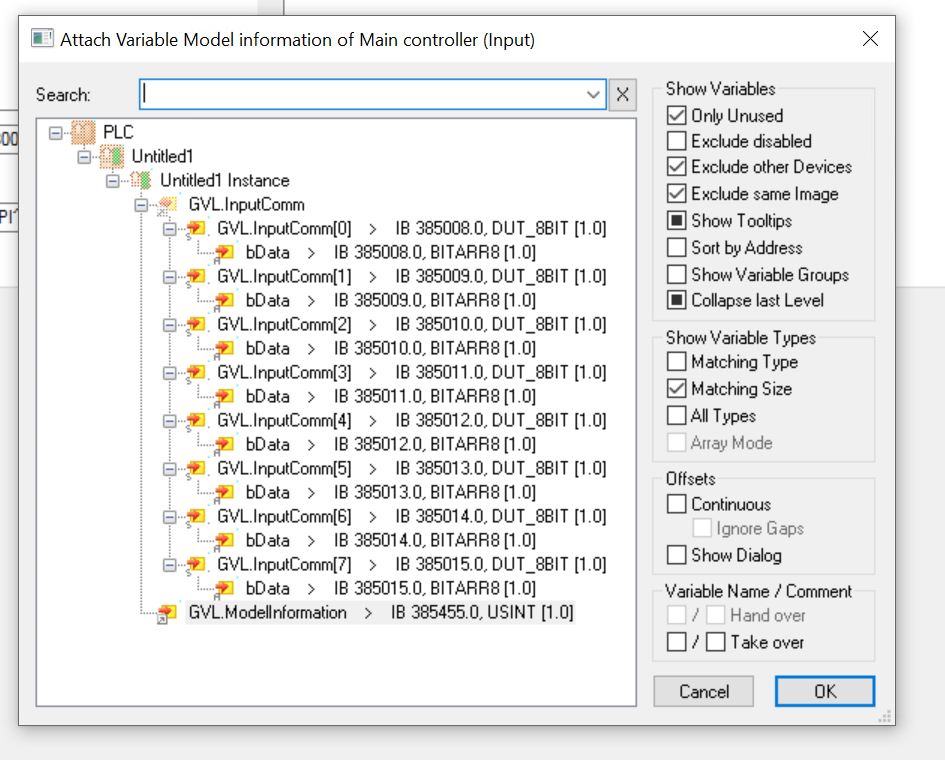Viewport: 945px width, 760px height.
Task: Collapse the Untitled1 Instance node
Action: (x=113, y=181)
